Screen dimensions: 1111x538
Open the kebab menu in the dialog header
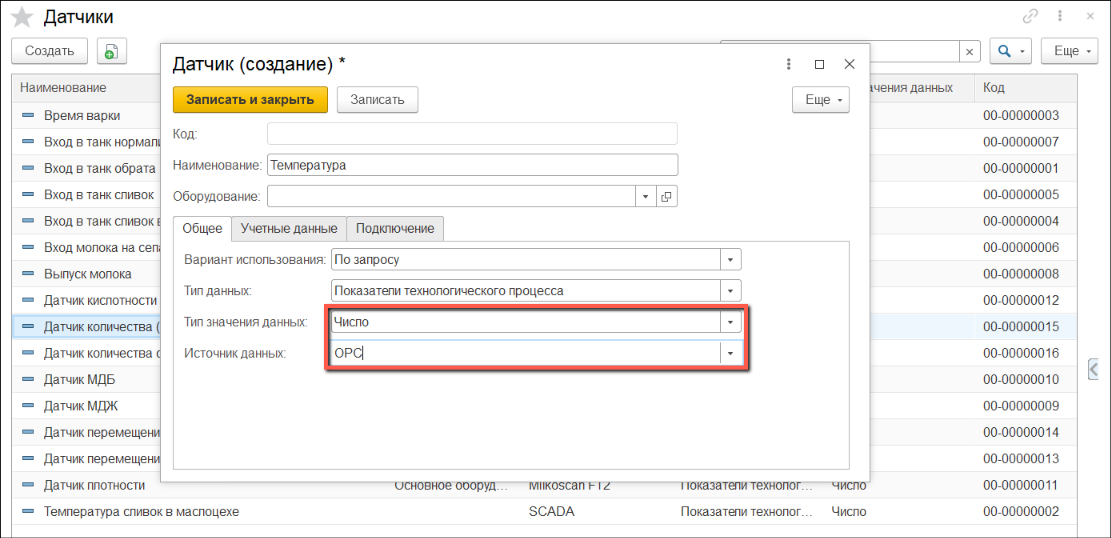coord(789,64)
